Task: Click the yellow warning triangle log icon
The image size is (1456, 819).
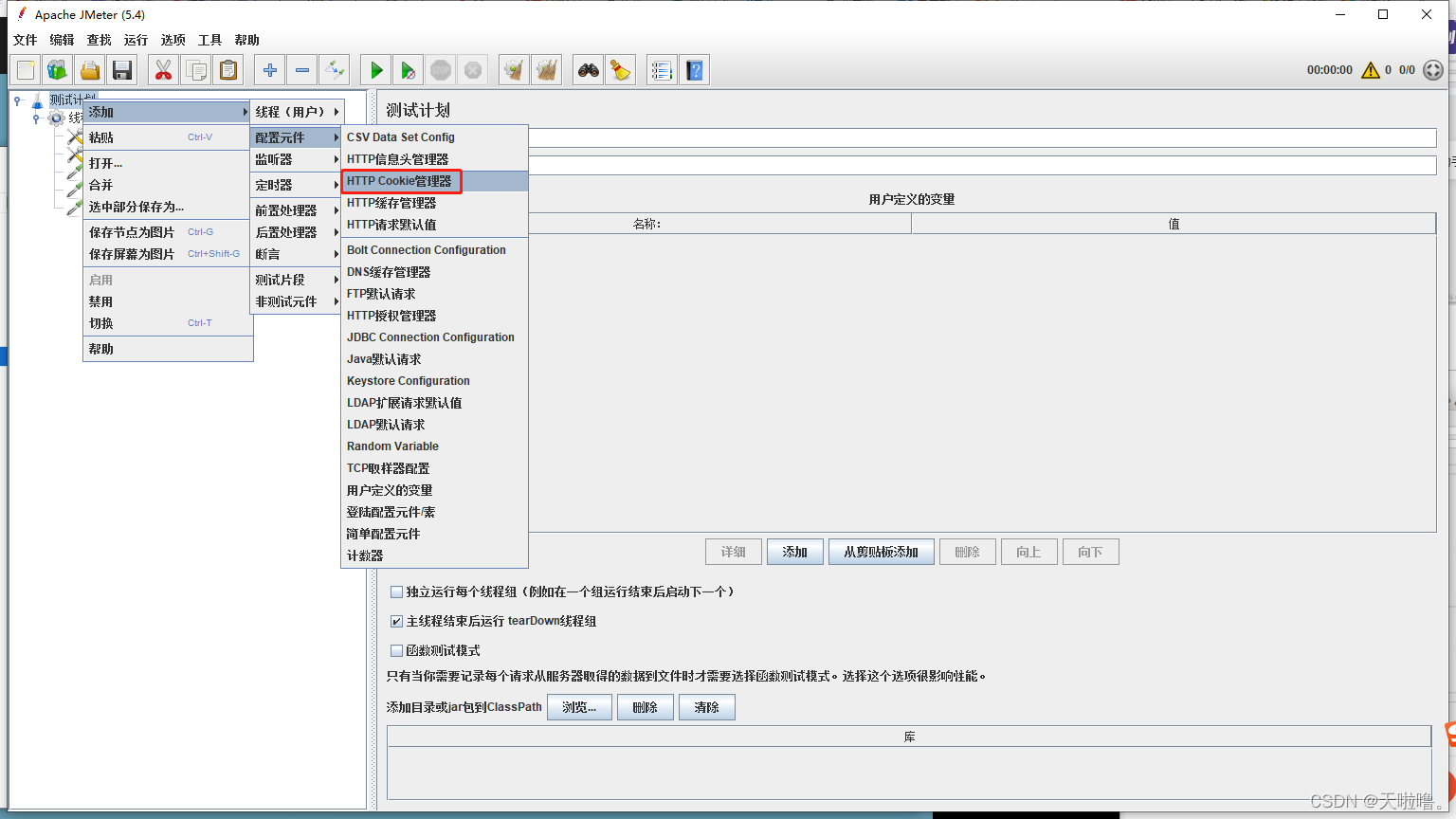Action: (x=1371, y=70)
